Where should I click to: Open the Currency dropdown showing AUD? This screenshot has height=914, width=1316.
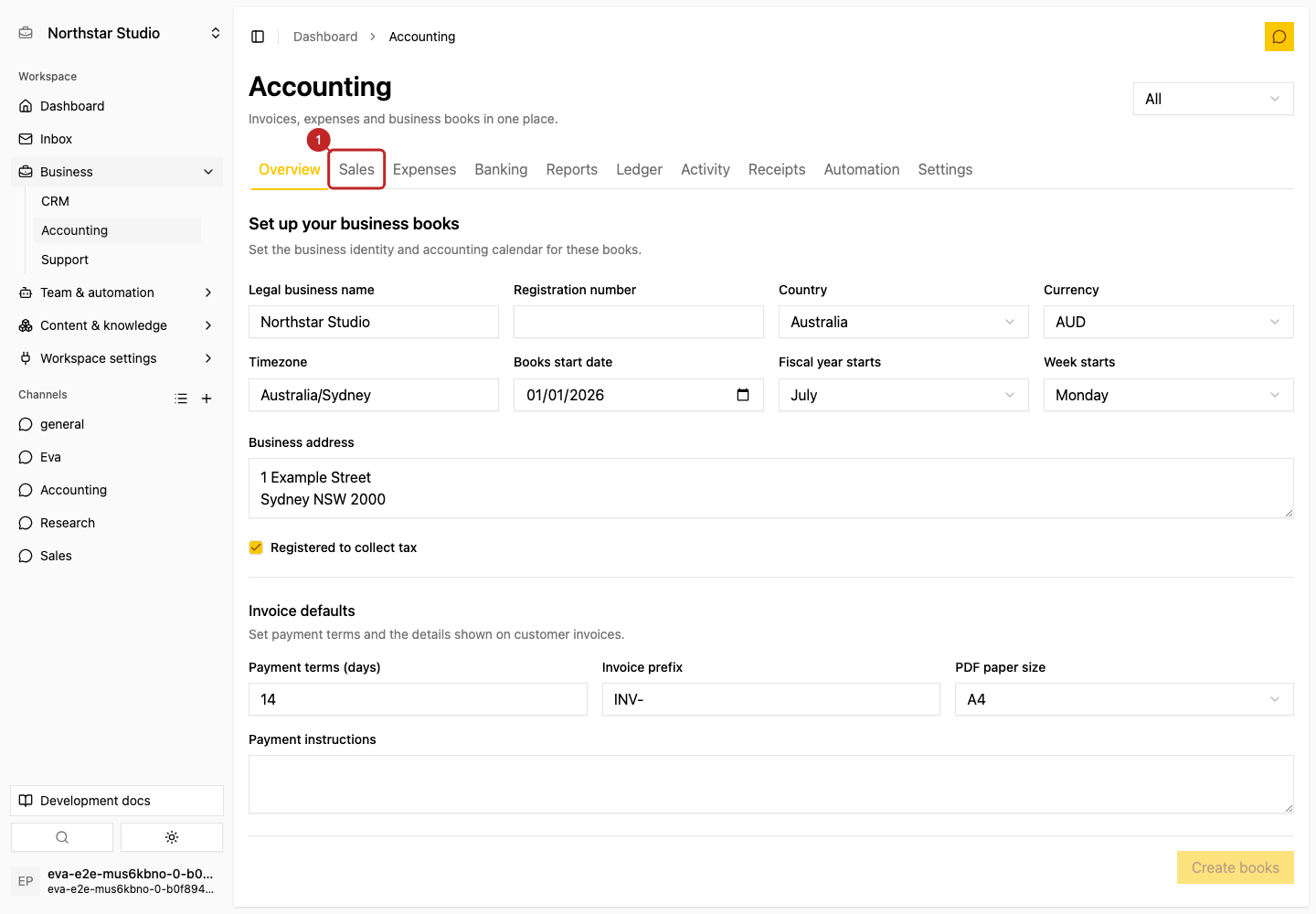pyautogui.click(x=1169, y=322)
